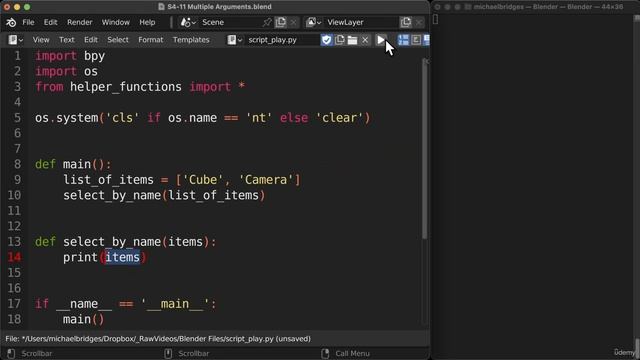Viewport: 640px width, 360px height.
Task: Open the Templates menu
Action: pos(191,40)
